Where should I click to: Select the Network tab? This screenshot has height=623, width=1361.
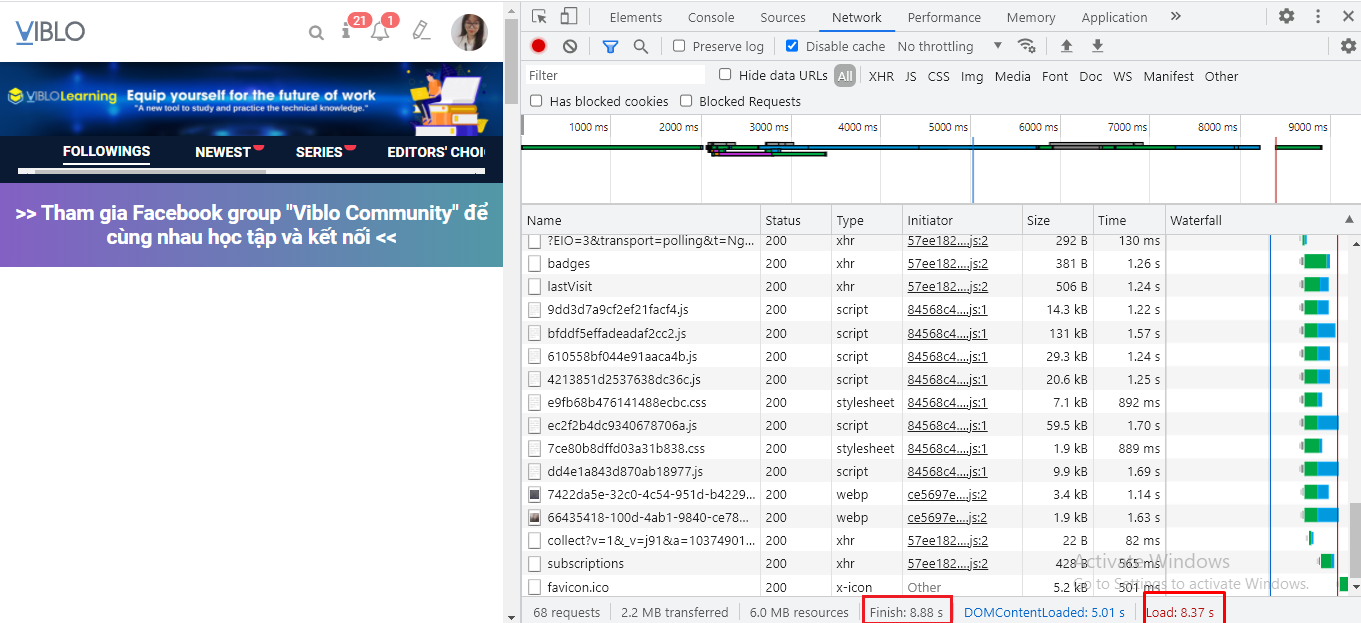pyautogui.click(x=857, y=17)
